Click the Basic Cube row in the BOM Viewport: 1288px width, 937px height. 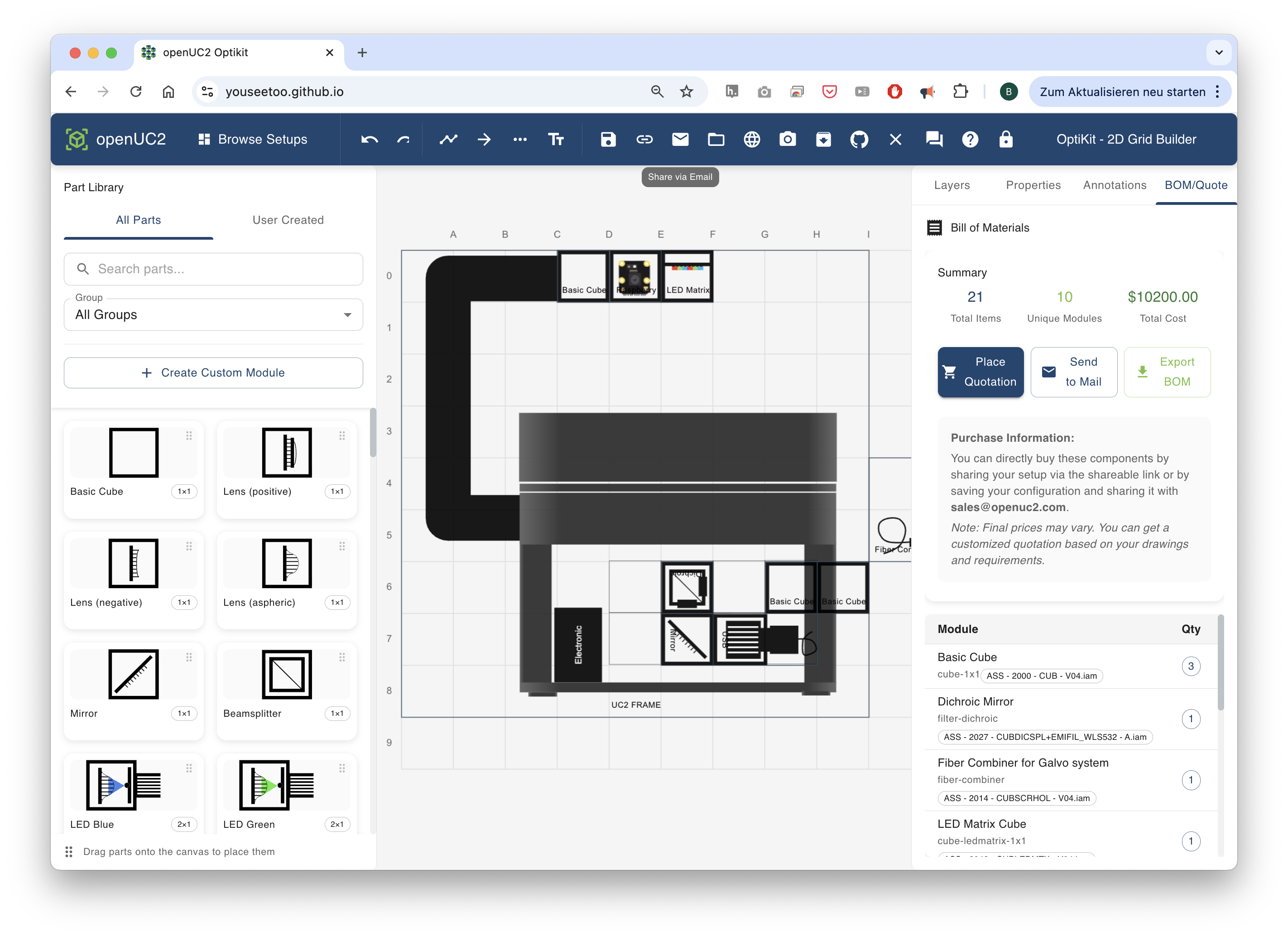coord(1071,666)
